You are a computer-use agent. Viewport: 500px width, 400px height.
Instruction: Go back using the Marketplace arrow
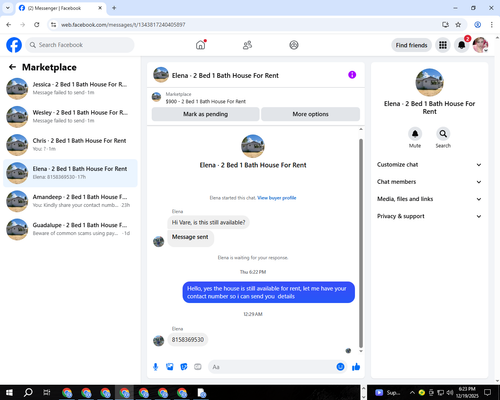[12, 67]
